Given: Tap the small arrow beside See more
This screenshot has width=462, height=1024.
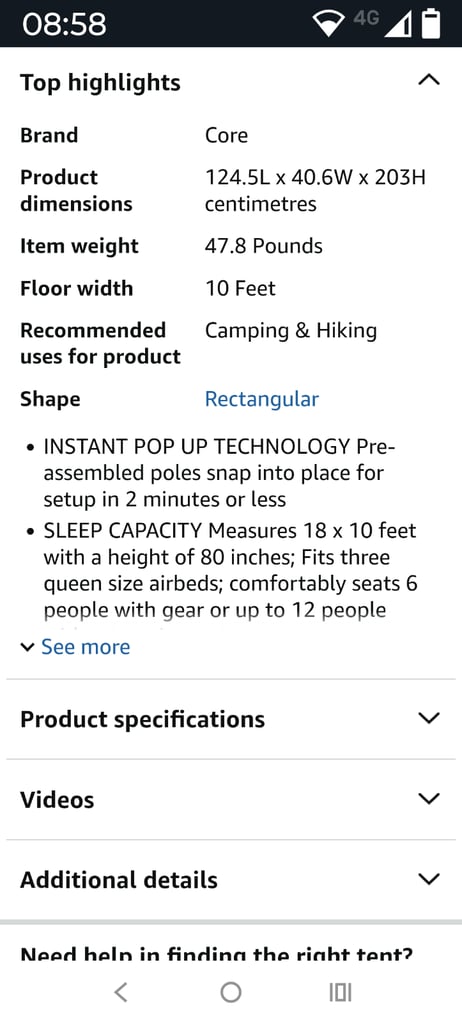Looking at the screenshot, I should [x=27, y=647].
